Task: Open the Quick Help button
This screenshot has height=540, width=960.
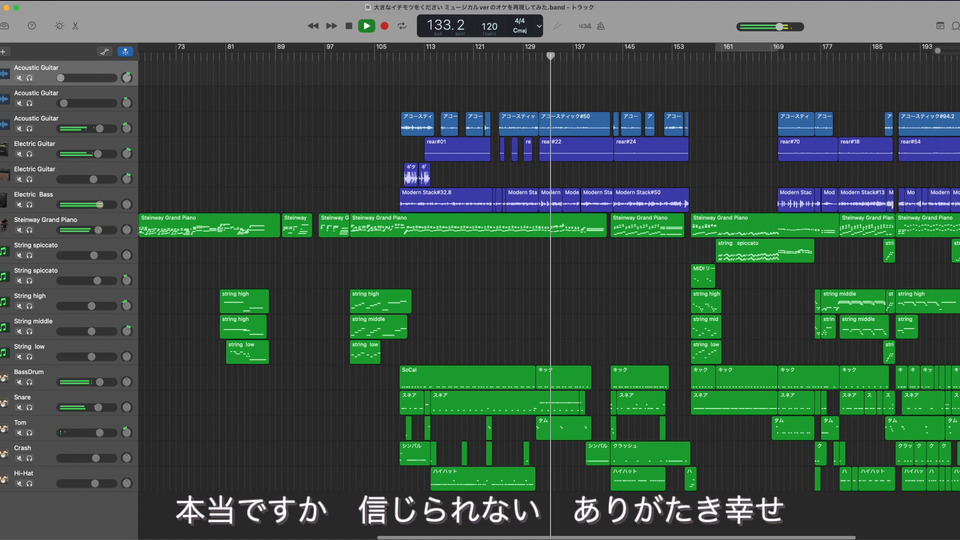Action: 32,26
